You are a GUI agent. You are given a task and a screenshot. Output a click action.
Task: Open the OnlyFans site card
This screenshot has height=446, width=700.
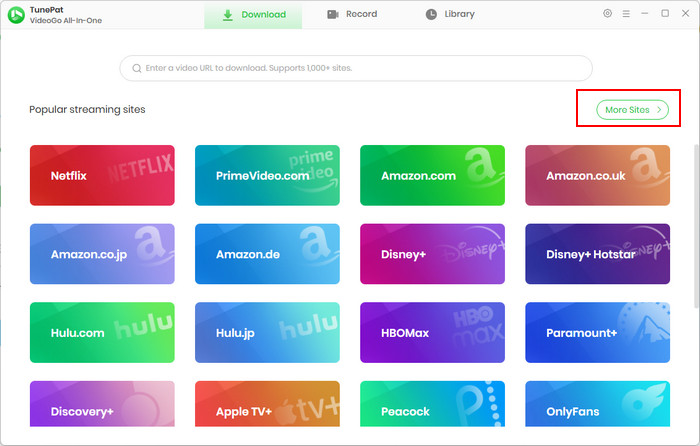point(598,404)
